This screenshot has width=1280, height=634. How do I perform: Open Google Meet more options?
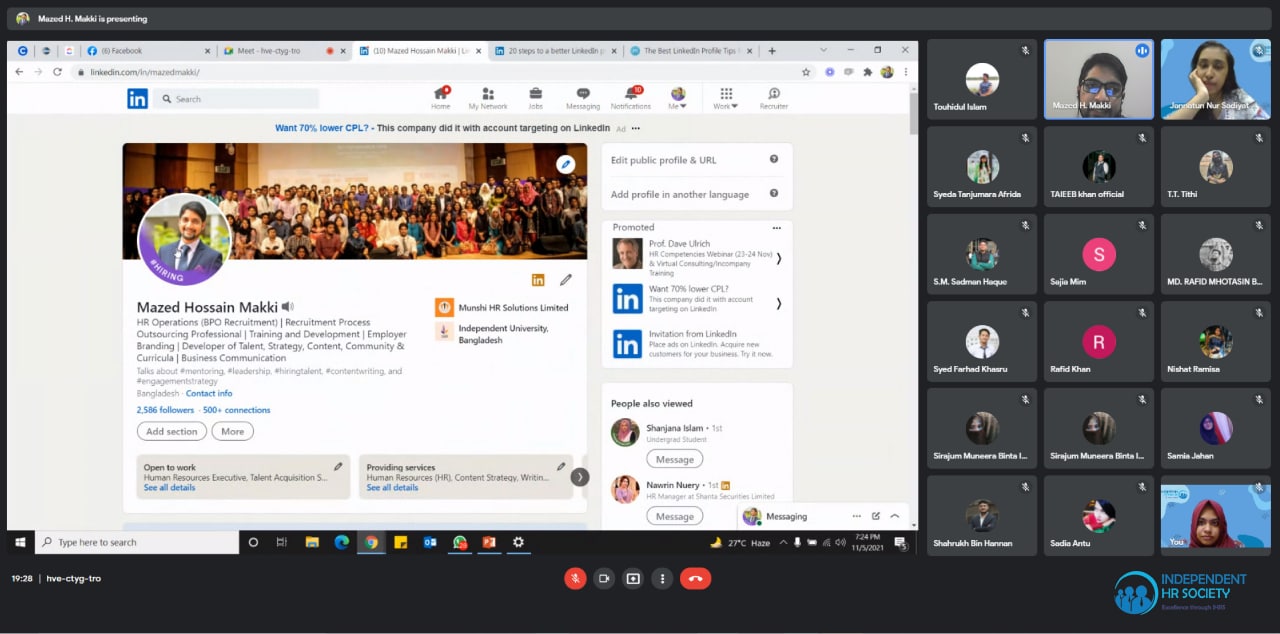point(662,578)
